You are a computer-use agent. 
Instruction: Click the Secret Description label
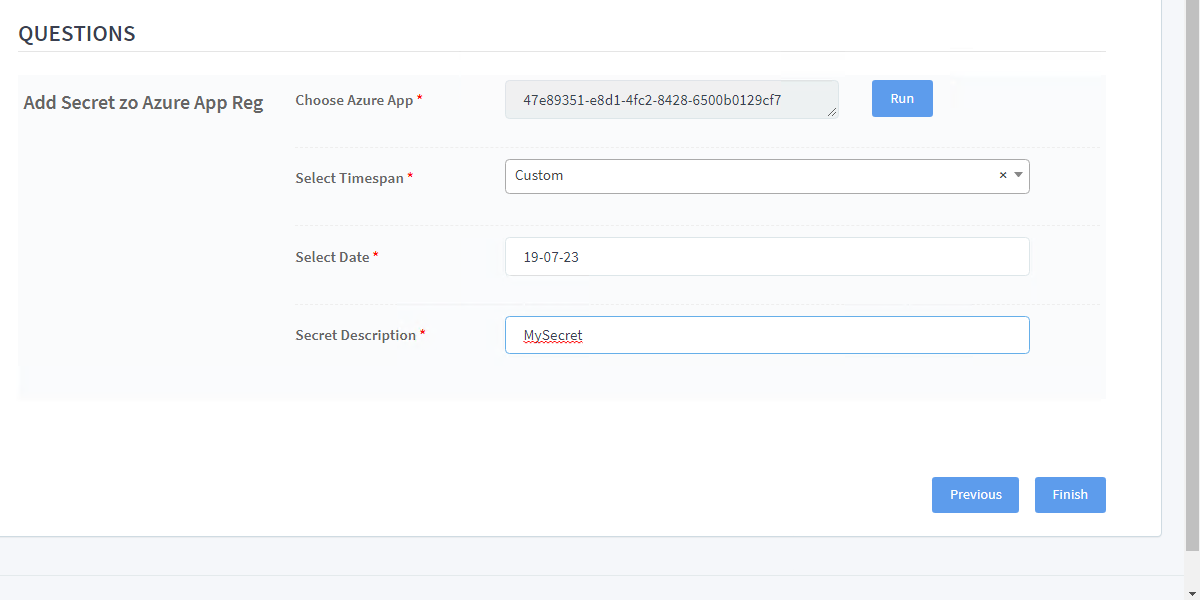tap(355, 335)
